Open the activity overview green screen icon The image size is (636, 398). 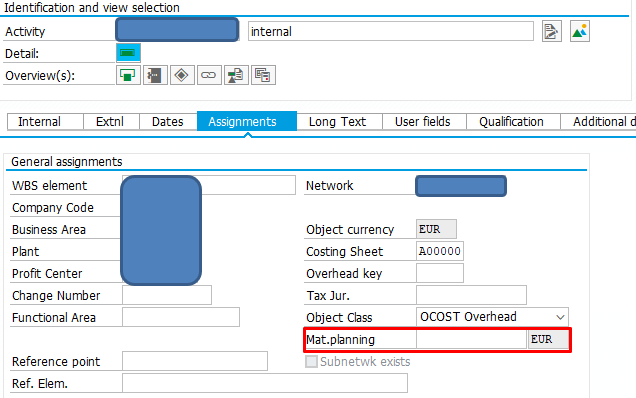(x=128, y=75)
